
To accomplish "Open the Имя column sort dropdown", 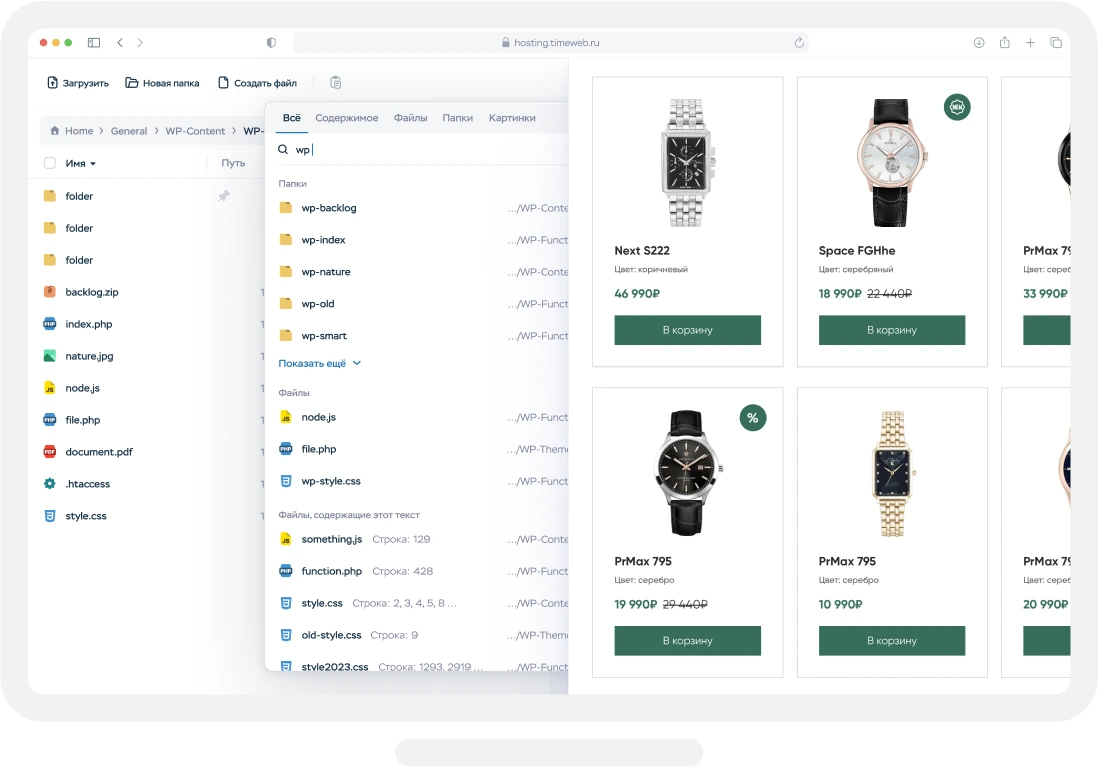I will tap(78, 163).
